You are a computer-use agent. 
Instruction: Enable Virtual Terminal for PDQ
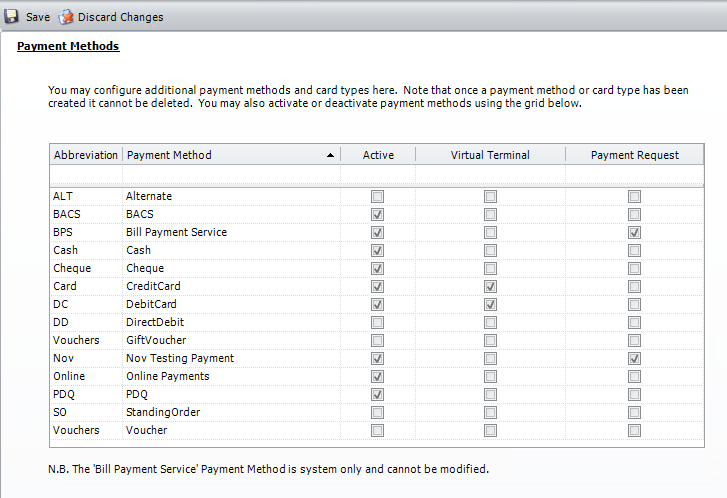pyautogui.click(x=490, y=395)
